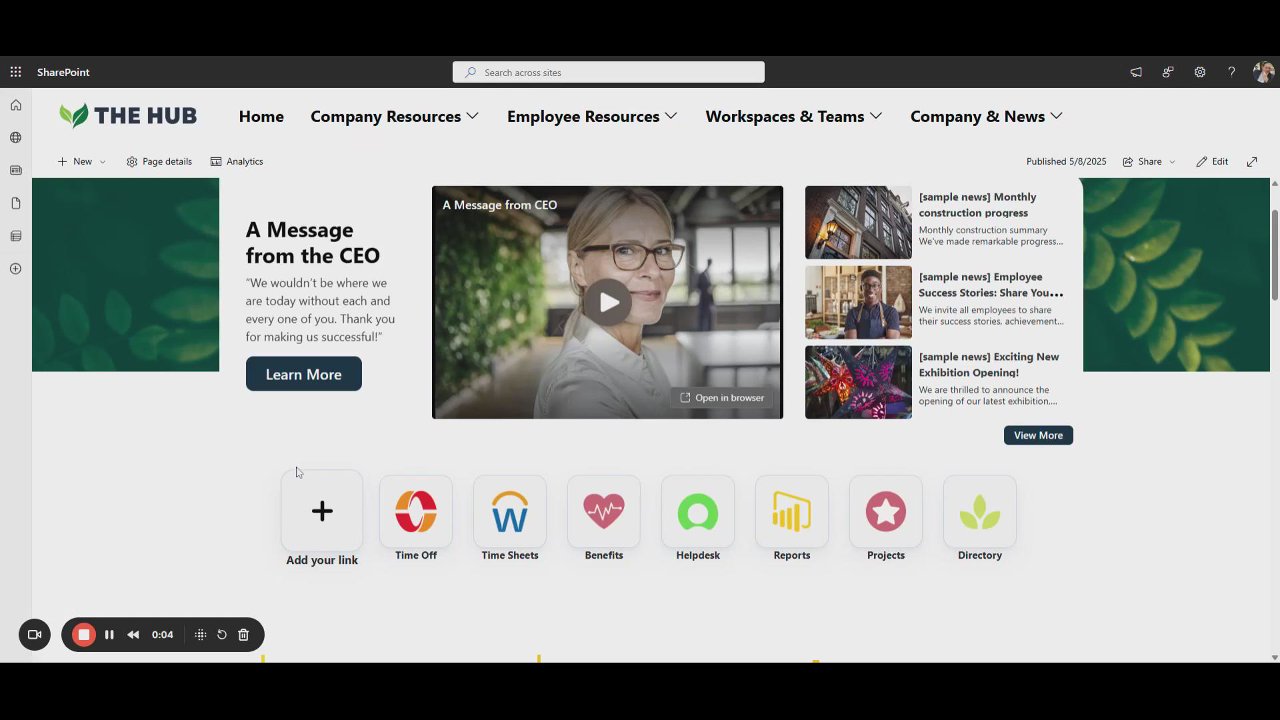The height and width of the screenshot is (720, 1280).
Task: Play the Message from CEO video
Action: click(608, 302)
